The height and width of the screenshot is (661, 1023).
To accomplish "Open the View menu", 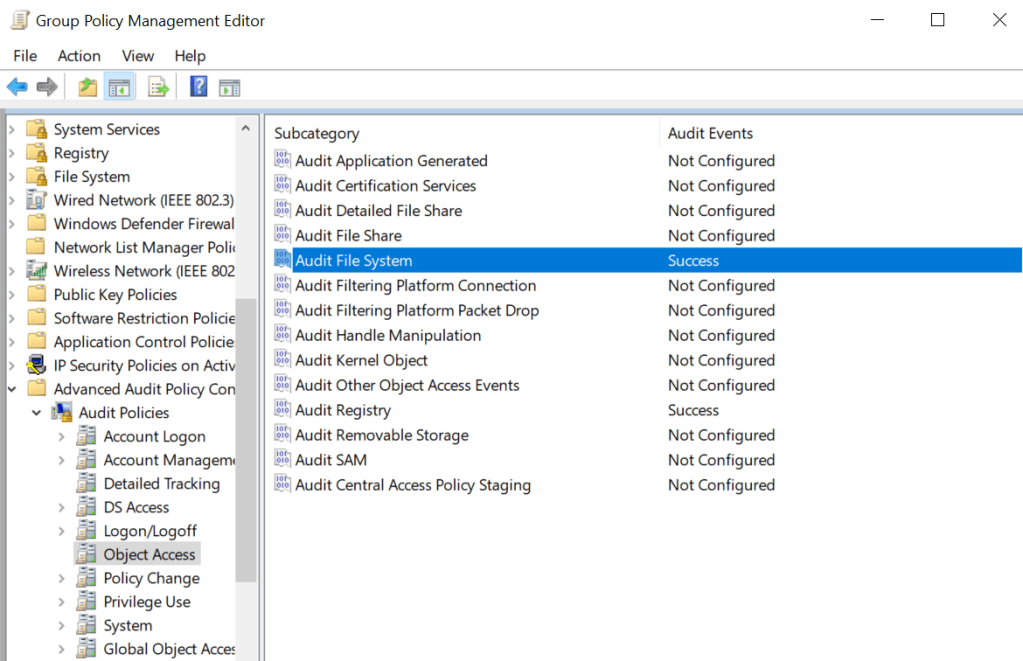I will 138,56.
